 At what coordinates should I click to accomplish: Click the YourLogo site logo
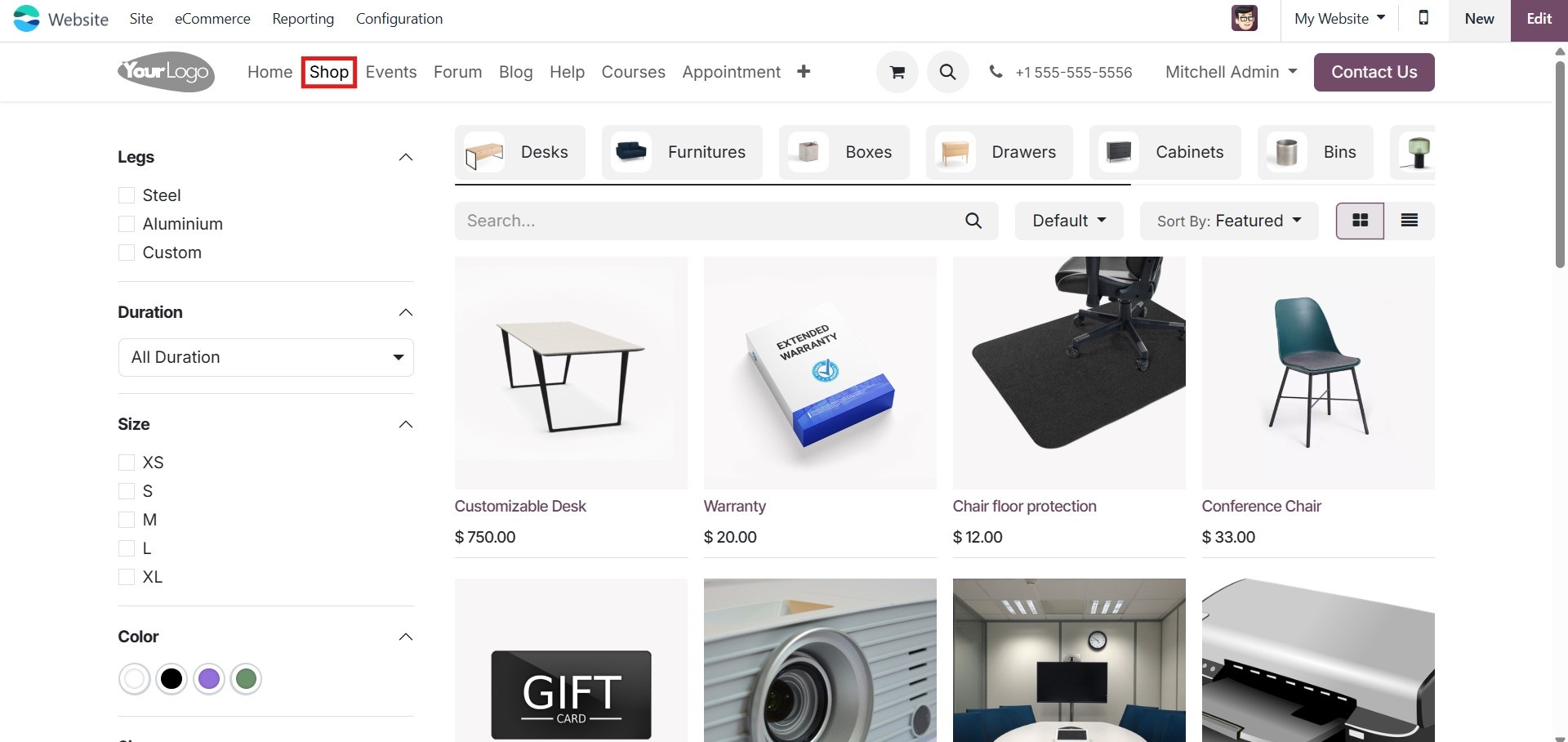pos(167,72)
